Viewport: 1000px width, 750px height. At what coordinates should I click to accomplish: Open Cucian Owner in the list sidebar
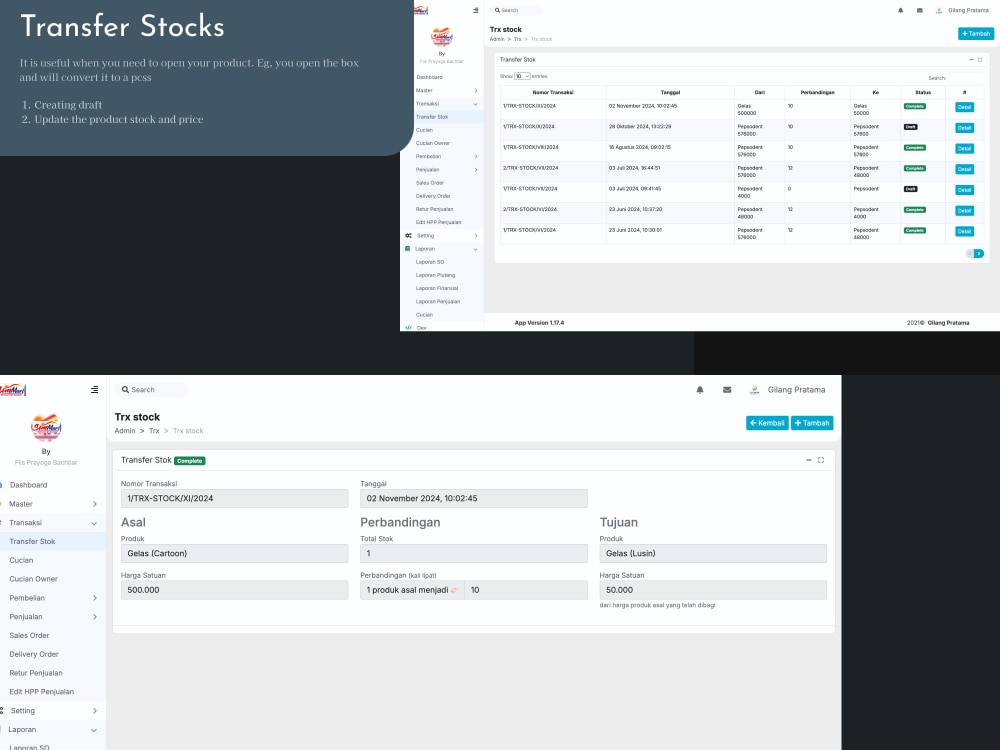click(x=432, y=143)
